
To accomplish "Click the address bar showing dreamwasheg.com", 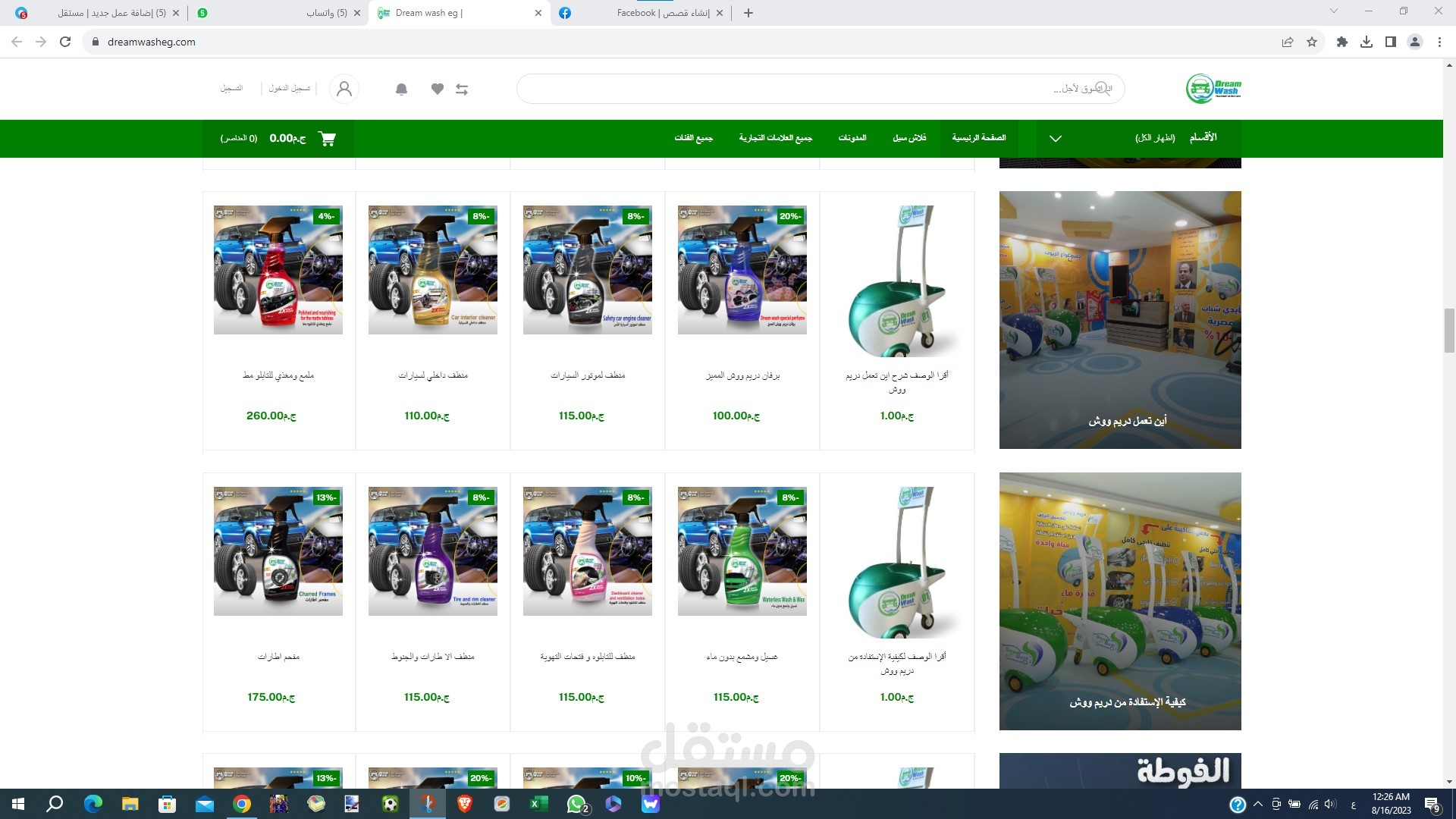I will pos(682,42).
